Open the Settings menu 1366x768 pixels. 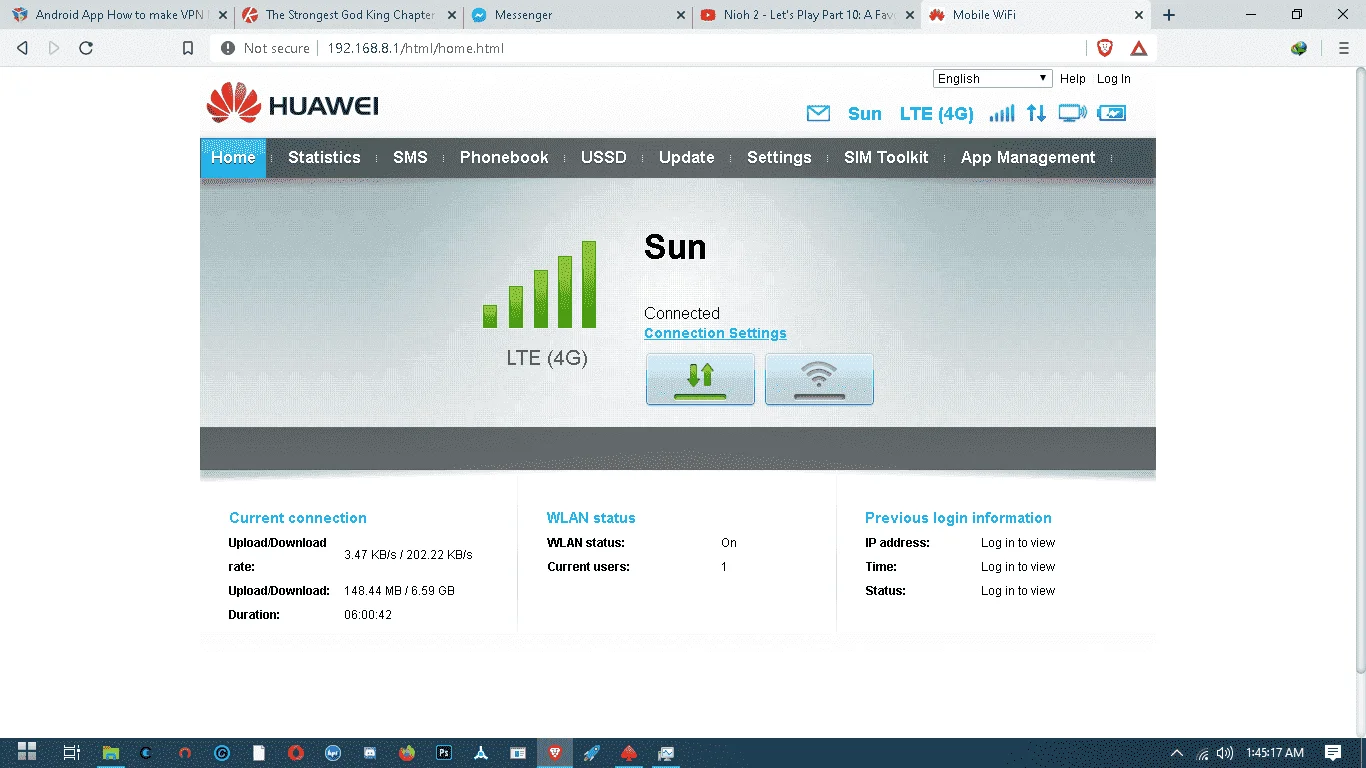[779, 158]
